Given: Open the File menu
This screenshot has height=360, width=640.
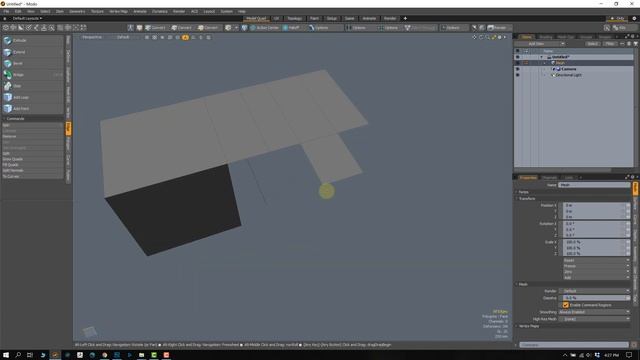Looking at the screenshot, I should point(6,11).
